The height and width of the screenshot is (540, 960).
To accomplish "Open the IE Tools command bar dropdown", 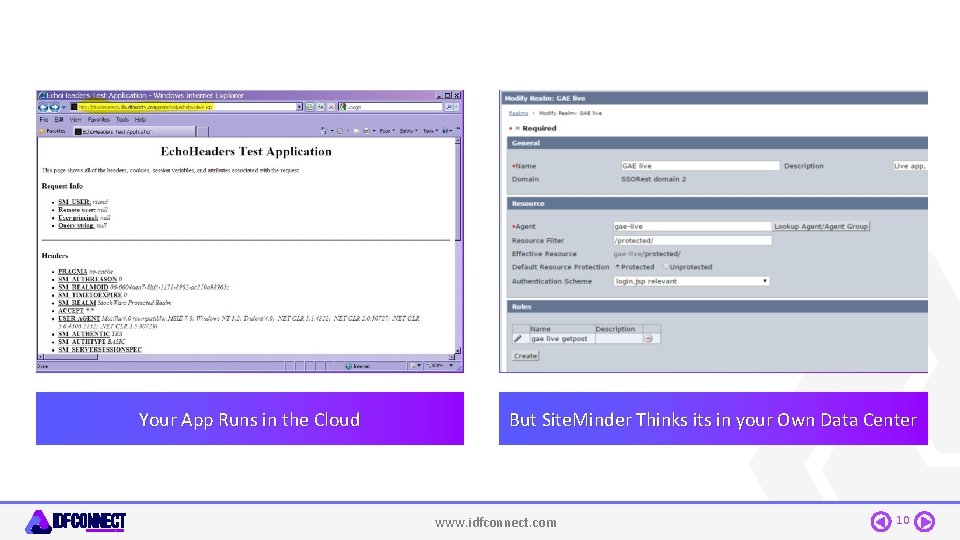I will (x=430, y=131).
